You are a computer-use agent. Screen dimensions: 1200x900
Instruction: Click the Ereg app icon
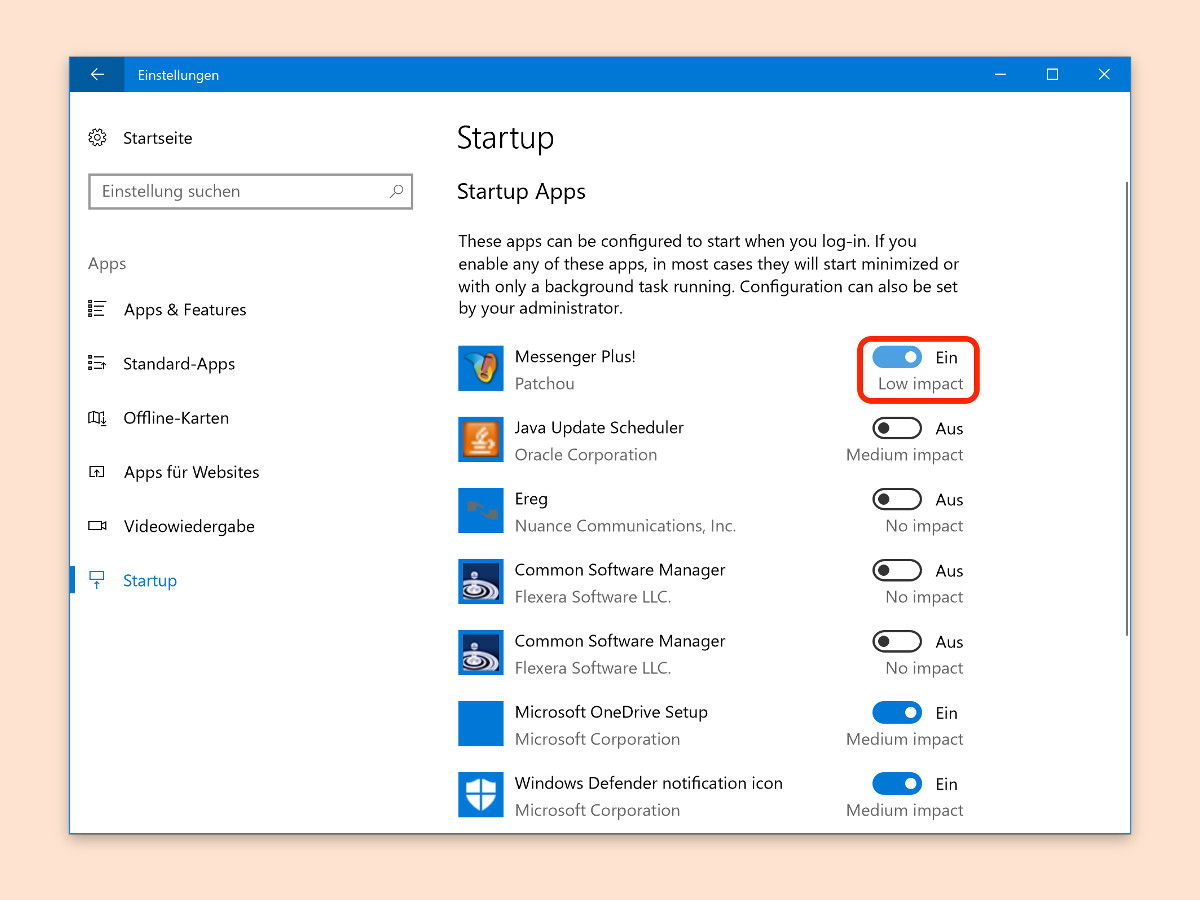[x=480, y=511]
